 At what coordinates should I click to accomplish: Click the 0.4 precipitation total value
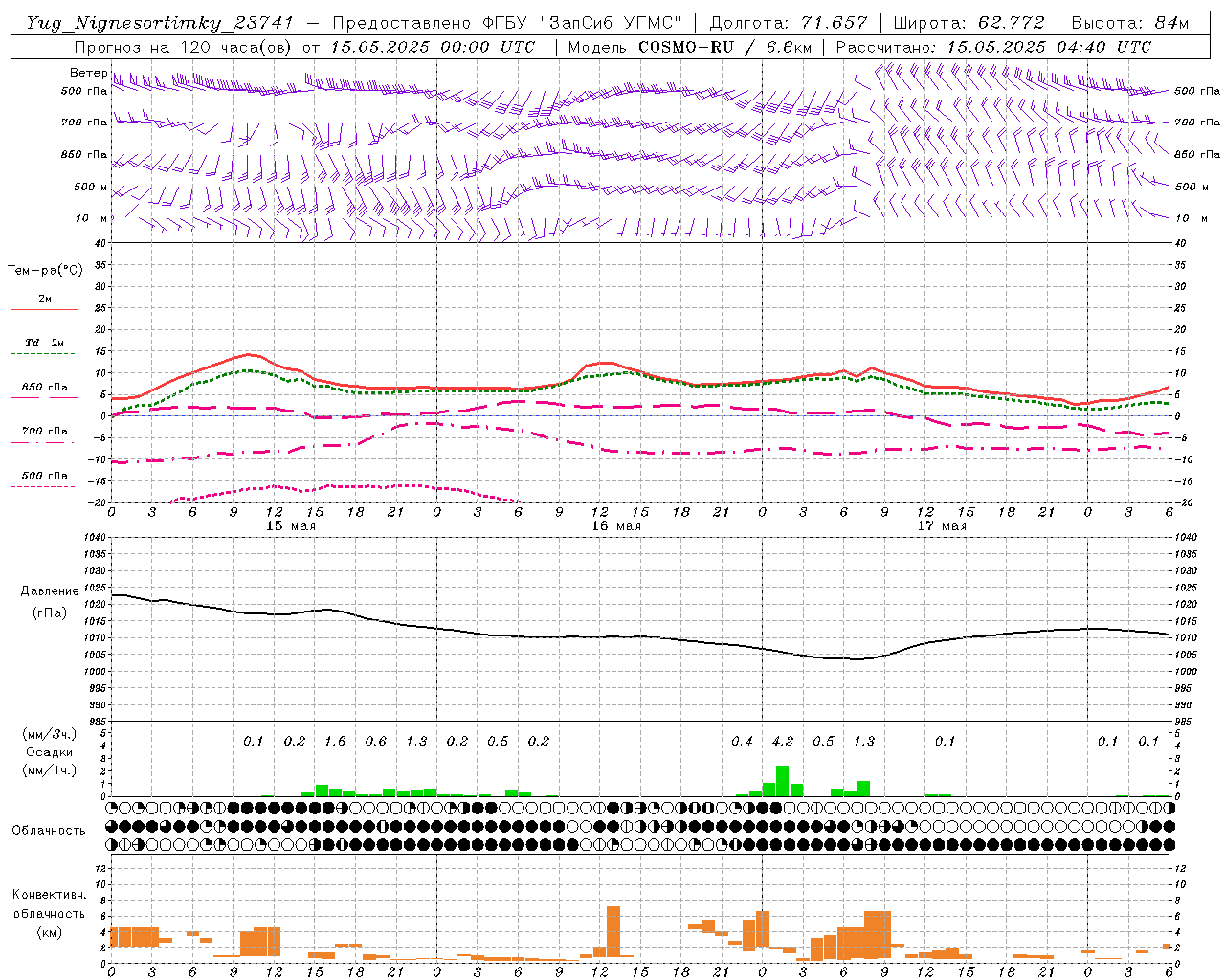coord(742,741)
